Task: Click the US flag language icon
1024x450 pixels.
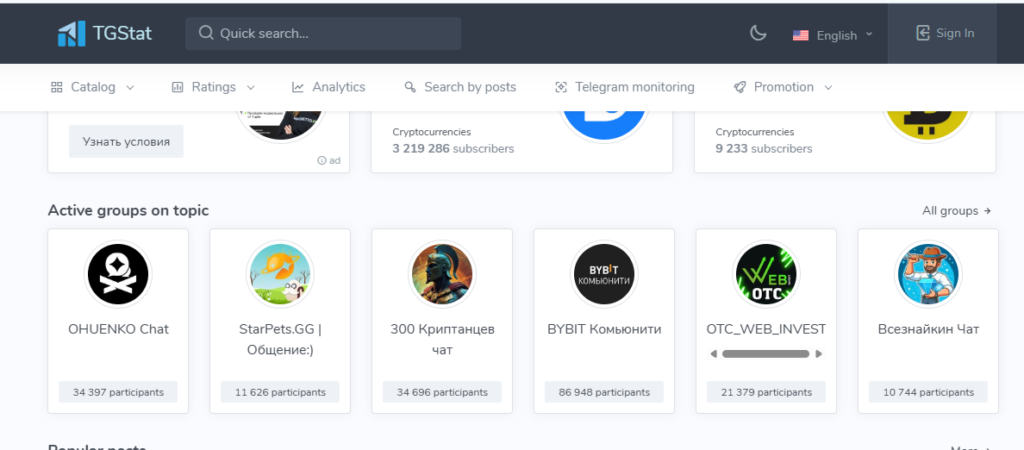Action: pyautogui.click(x=801, y=35)
